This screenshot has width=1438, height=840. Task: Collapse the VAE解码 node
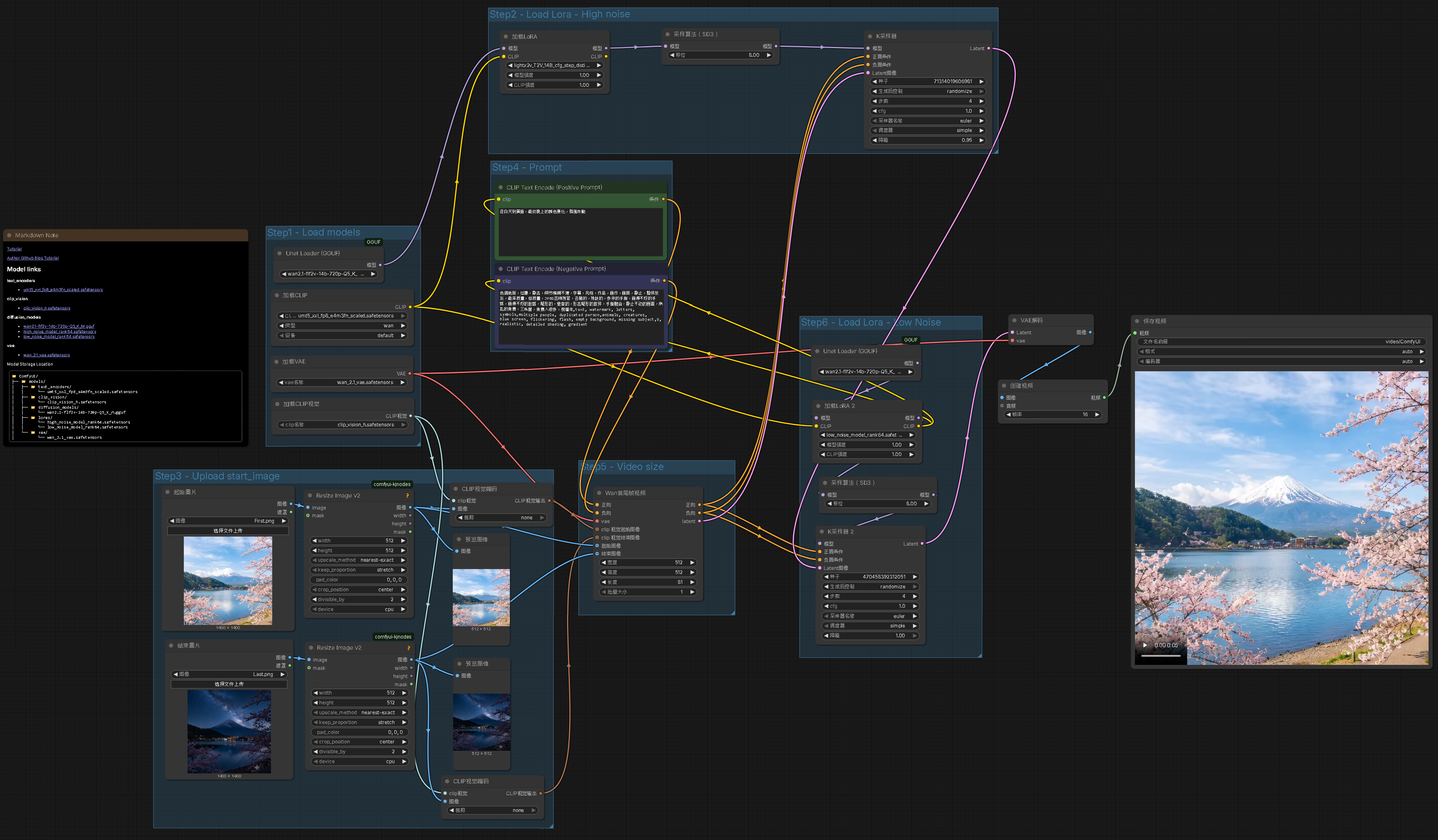1014,321
